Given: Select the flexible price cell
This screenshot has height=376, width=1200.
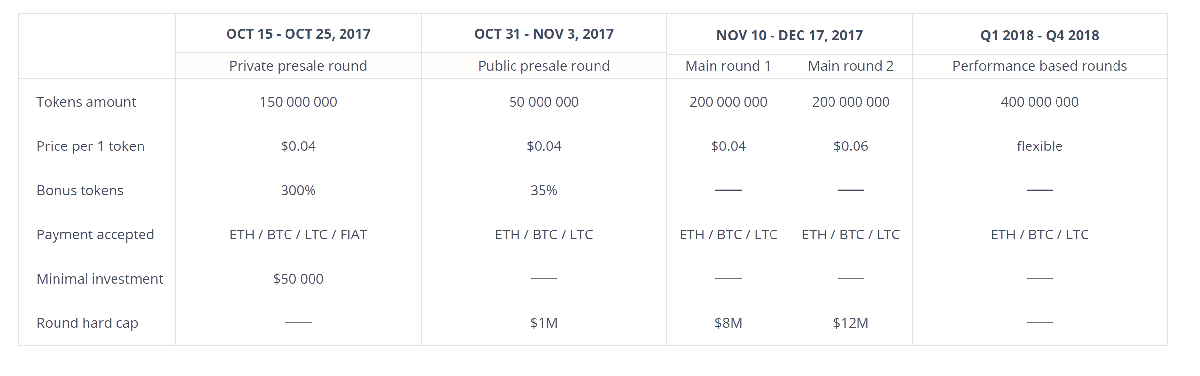Looking at the screenshot, I should tap(1040, 146).
